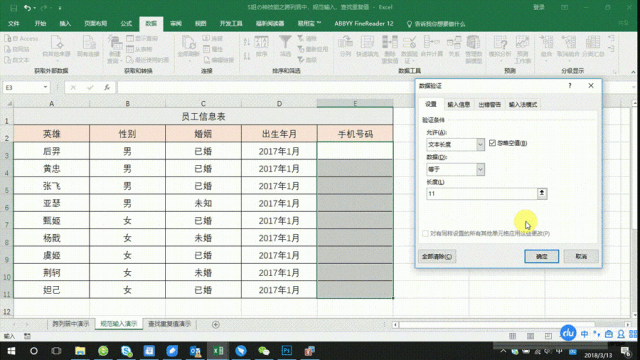Click the 删除重复值 Remove Duplicates icon

tap(389, 49)
